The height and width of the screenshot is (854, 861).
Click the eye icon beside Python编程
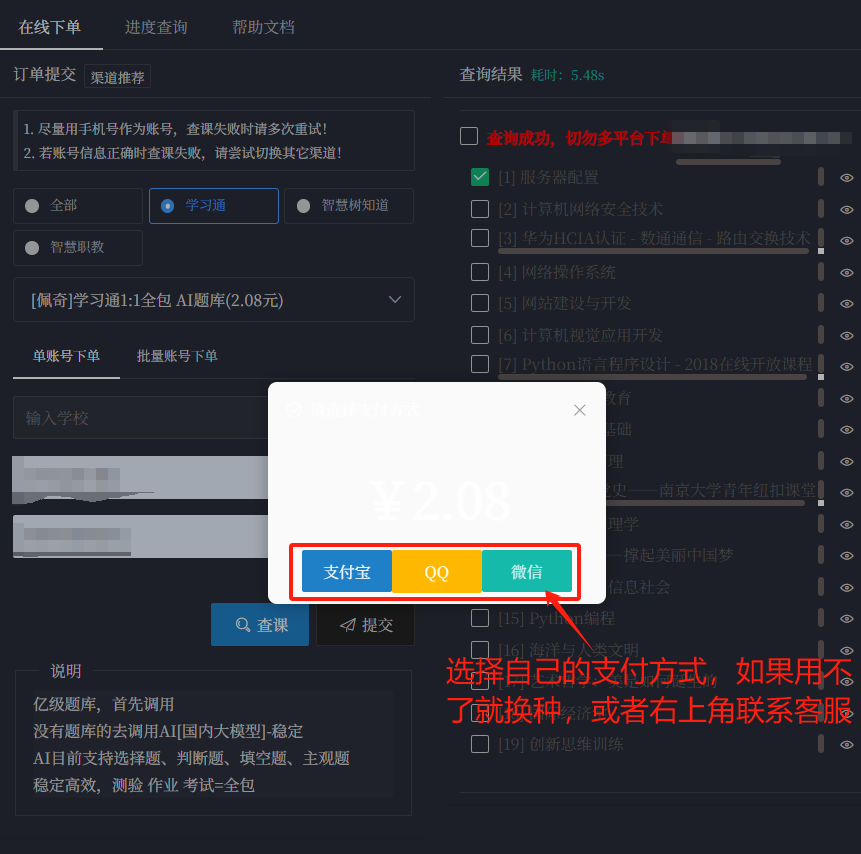847,618
